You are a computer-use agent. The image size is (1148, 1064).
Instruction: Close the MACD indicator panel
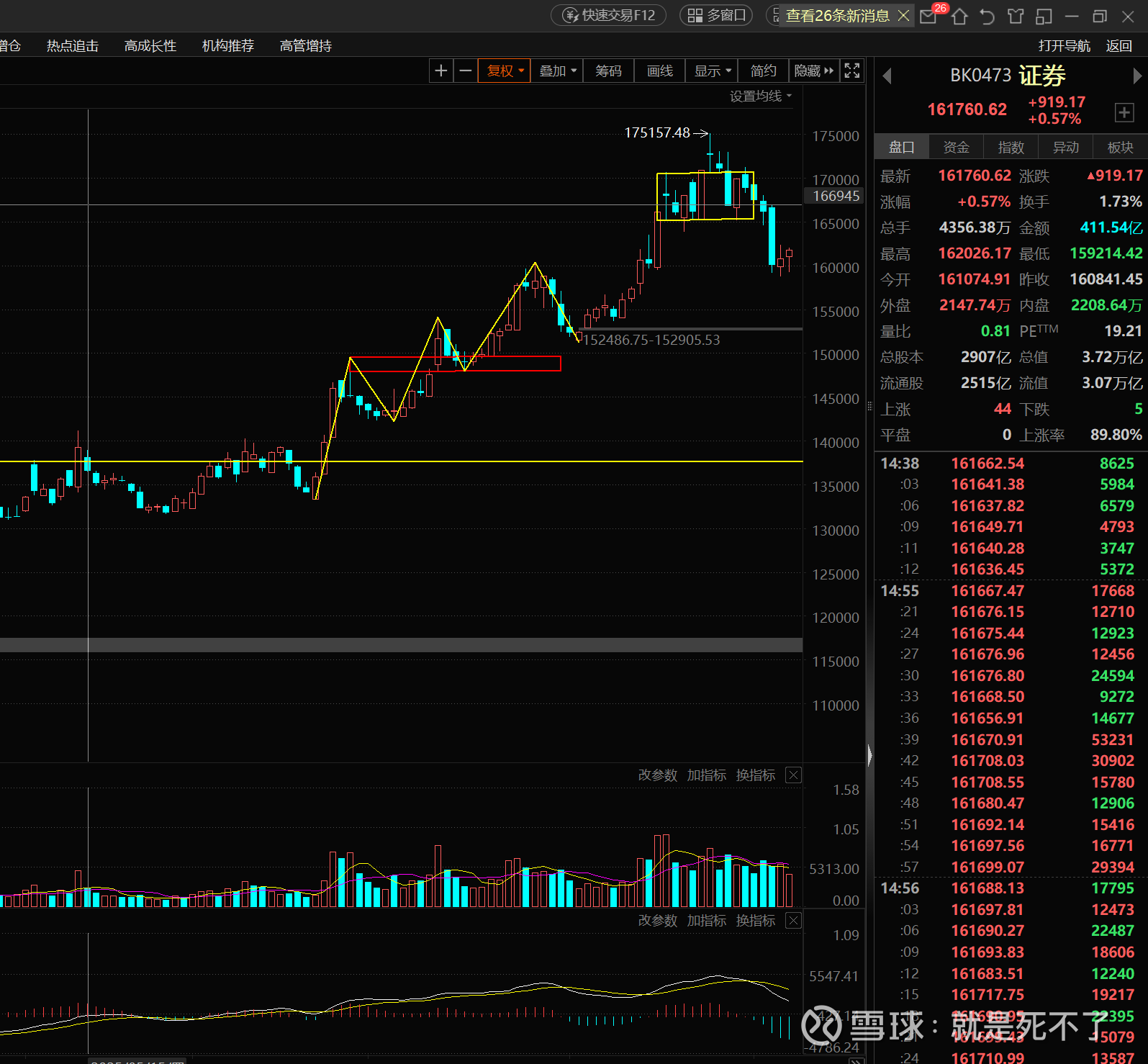pyautogui.click(x=793, y=921)
